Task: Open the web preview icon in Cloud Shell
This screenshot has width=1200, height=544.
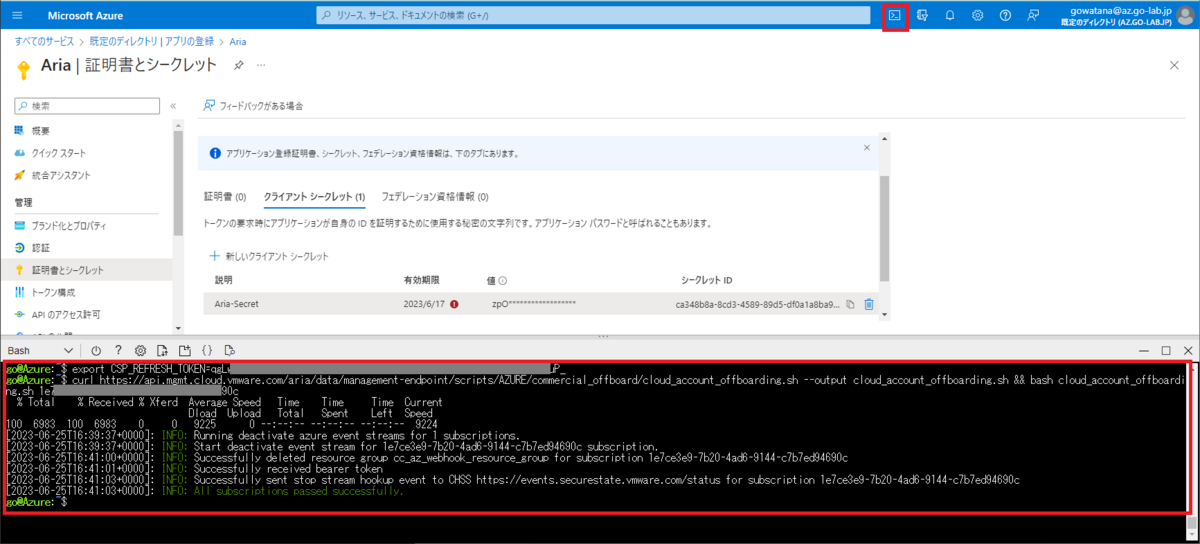Action: [x=229, y=351]
